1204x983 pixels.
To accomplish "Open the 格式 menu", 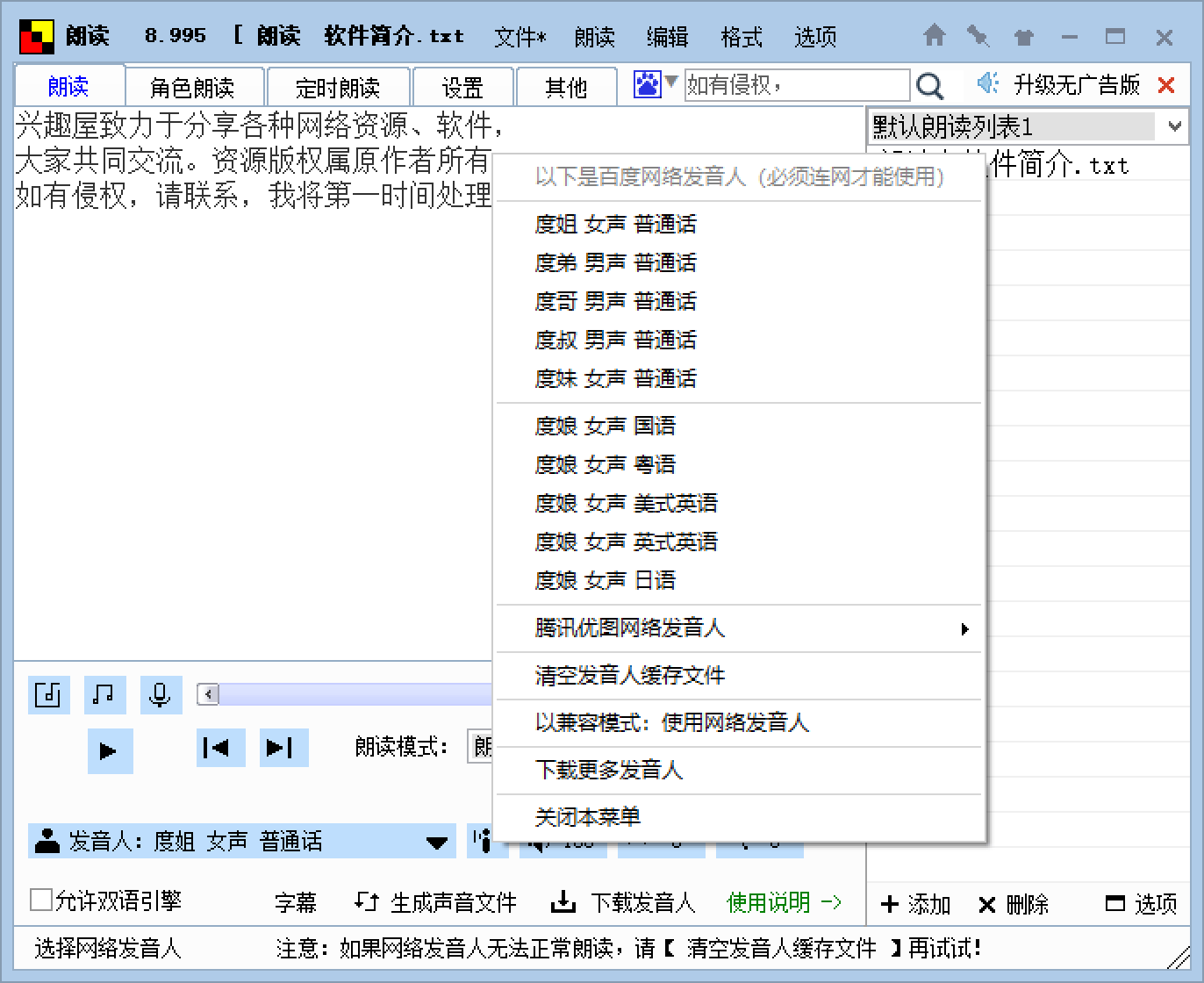I will coord(742,37).
